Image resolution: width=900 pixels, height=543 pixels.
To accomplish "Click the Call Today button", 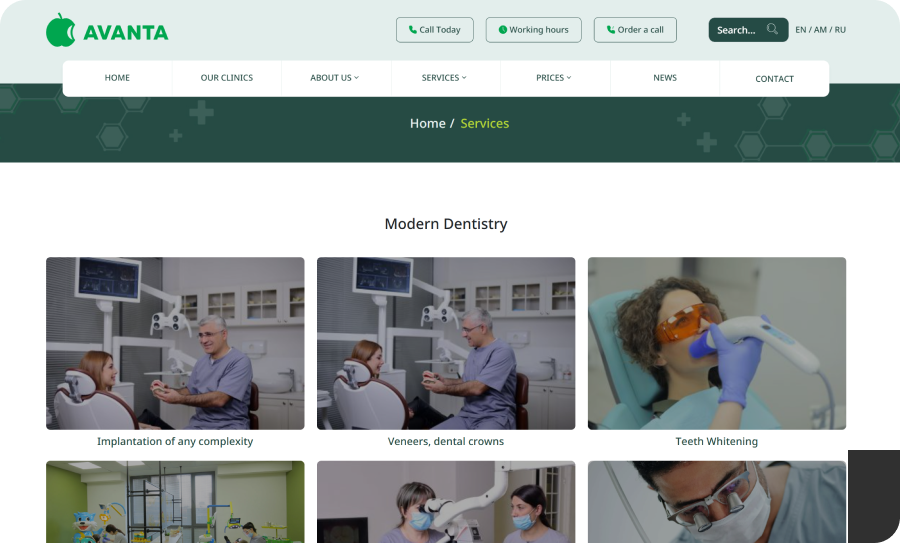I will (435, 30).
